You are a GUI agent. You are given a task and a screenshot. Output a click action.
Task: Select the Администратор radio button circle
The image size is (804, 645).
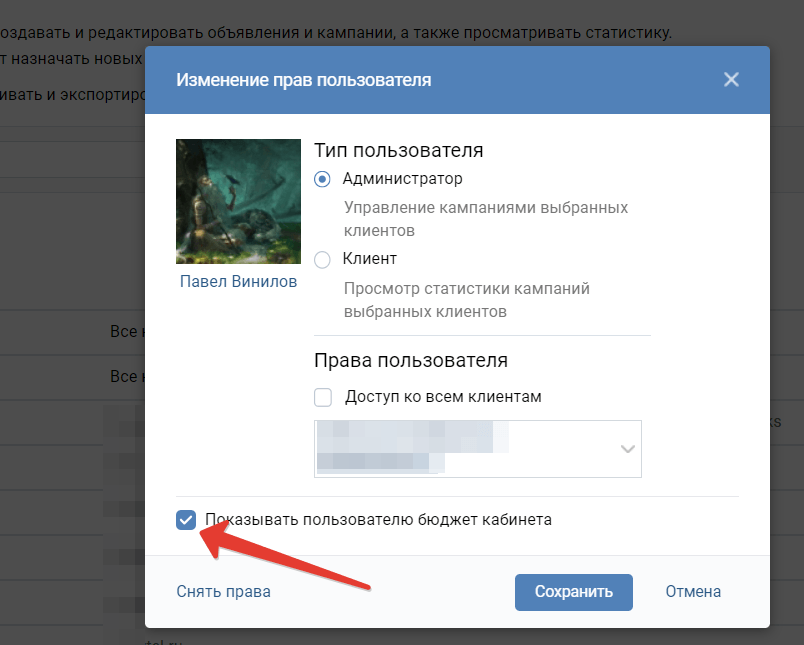coord(322,179)
